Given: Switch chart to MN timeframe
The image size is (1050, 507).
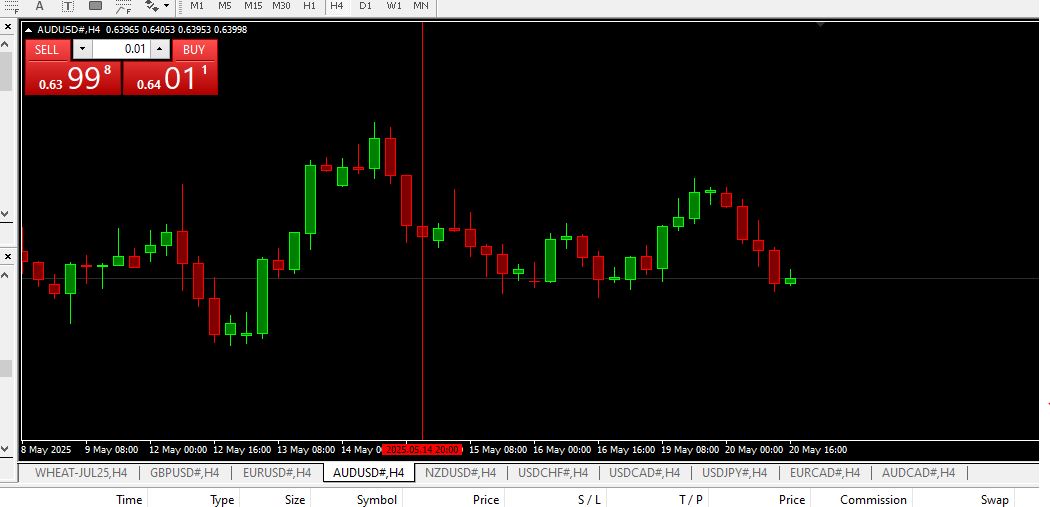Looking at the screenshot, I should pos(421,5).
